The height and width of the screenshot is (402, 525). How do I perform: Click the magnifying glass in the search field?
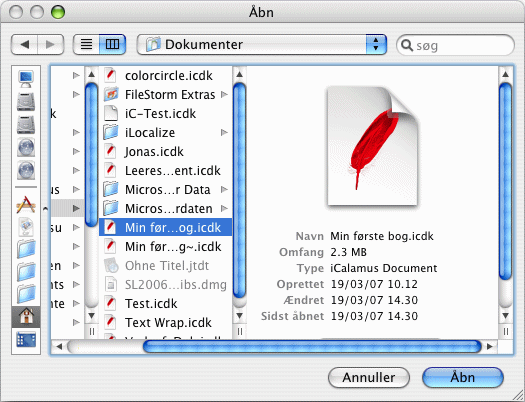(x=407, y=45)
